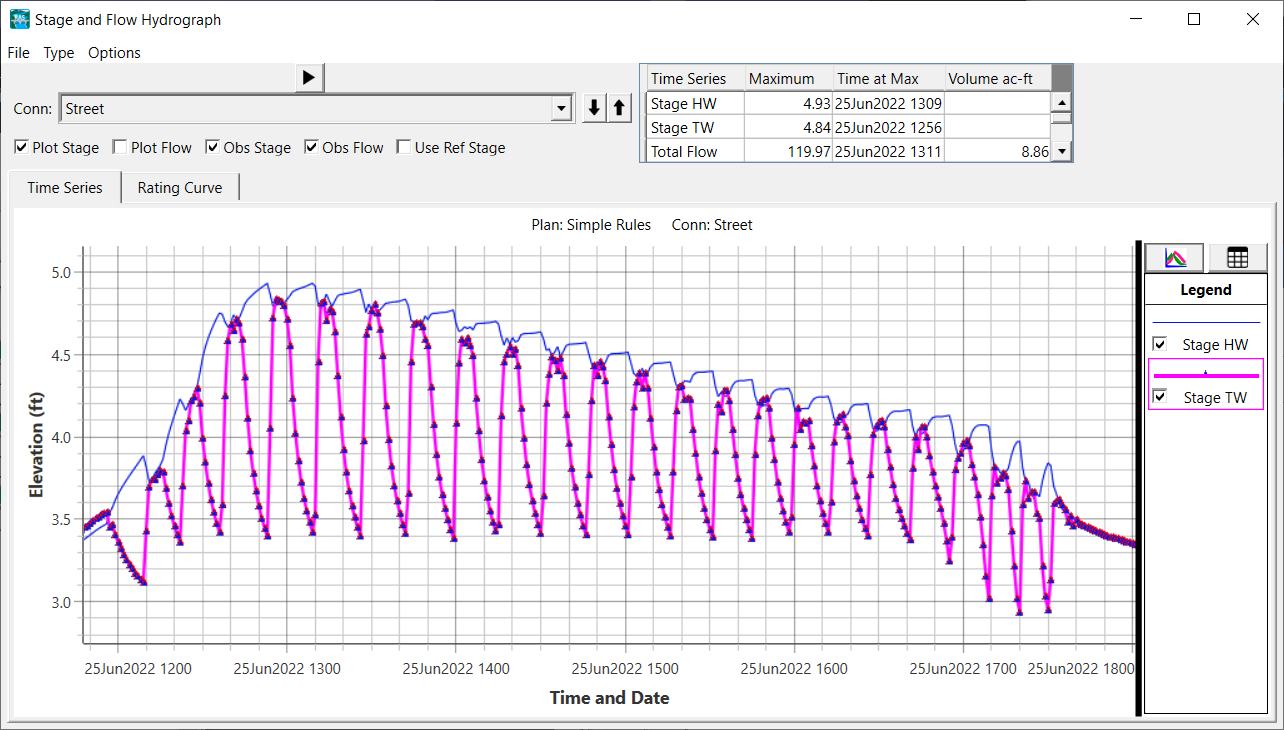1284x730 pixels.
Task: Click the summary table scroll up arrow
Action: (1062, 102)
